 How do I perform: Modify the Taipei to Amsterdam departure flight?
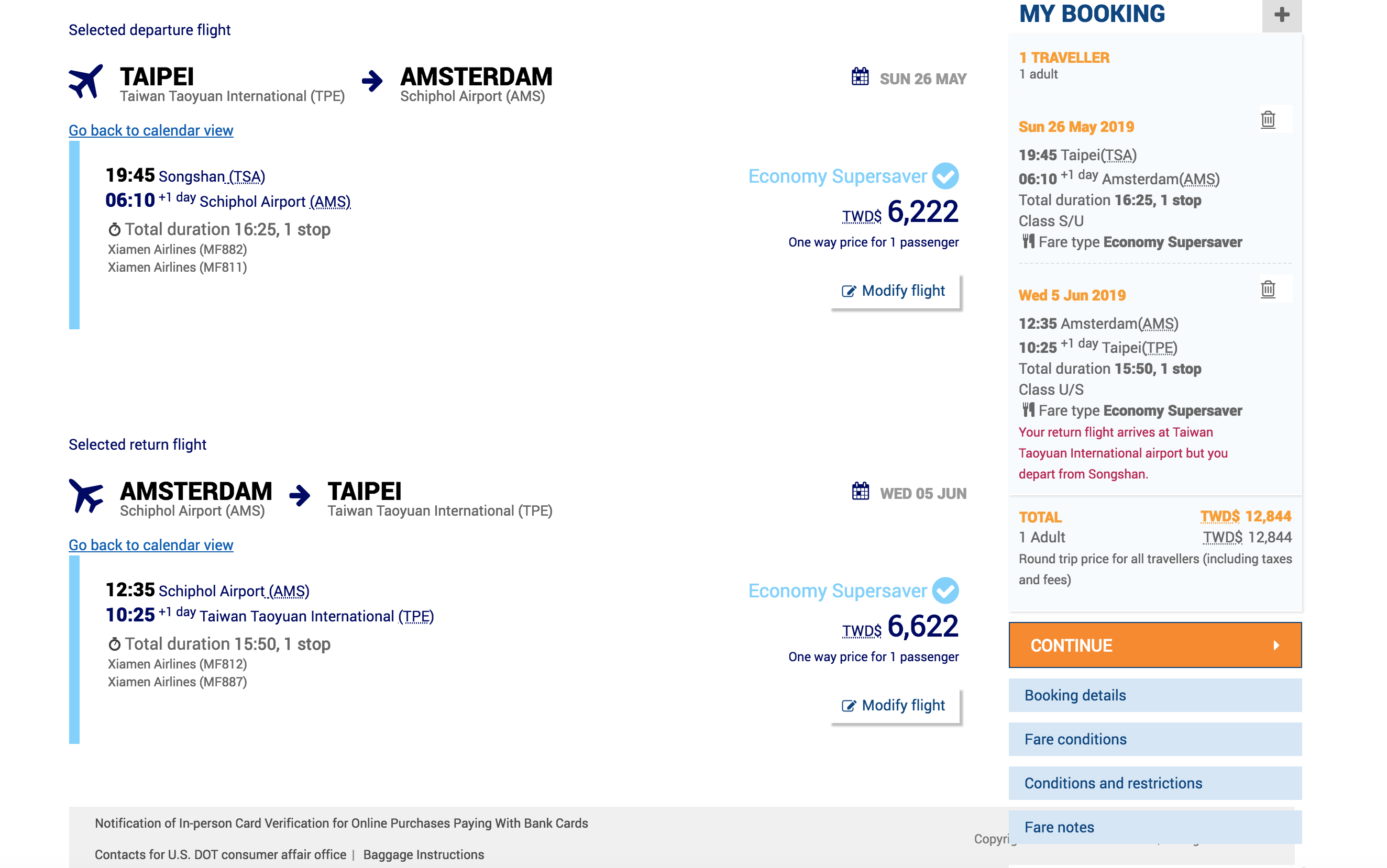tap(895, 291)
